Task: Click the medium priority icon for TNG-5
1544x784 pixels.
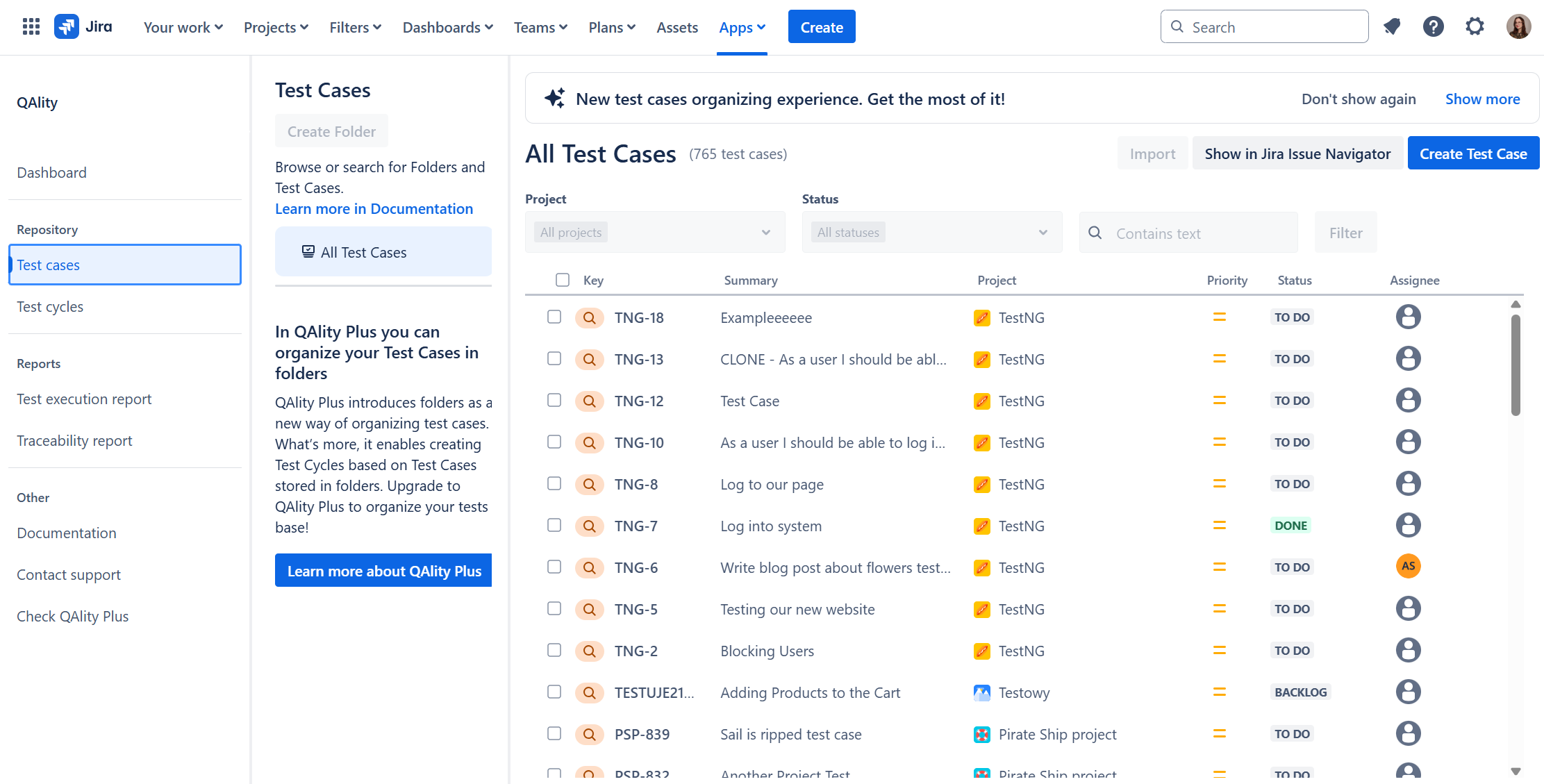Action: [1220, 608]
